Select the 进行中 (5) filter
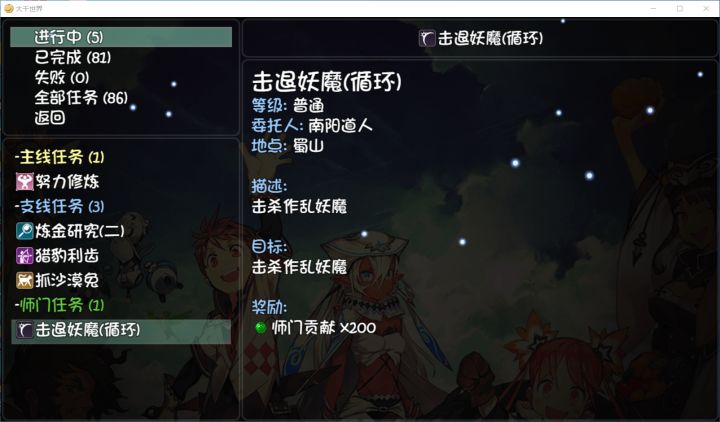The height and width of the screenshot is (422, 720). coord(121,37)
